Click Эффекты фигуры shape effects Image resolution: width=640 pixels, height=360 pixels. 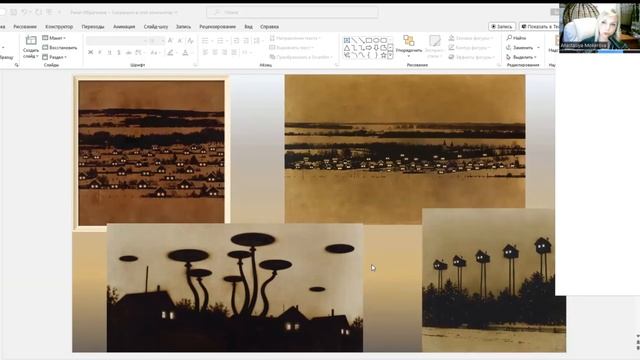(x=471, y=57)
